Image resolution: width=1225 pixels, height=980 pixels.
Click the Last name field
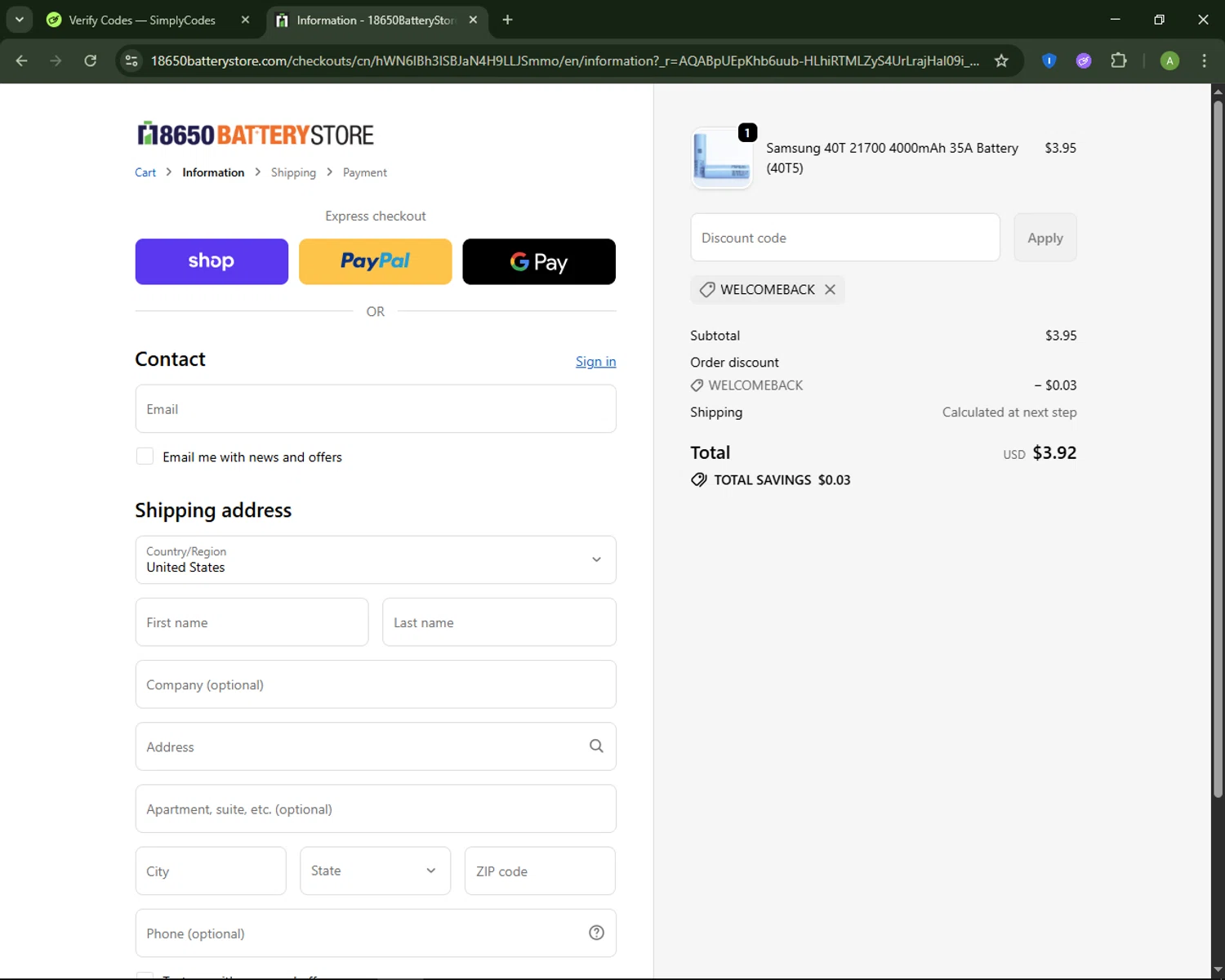499,622
